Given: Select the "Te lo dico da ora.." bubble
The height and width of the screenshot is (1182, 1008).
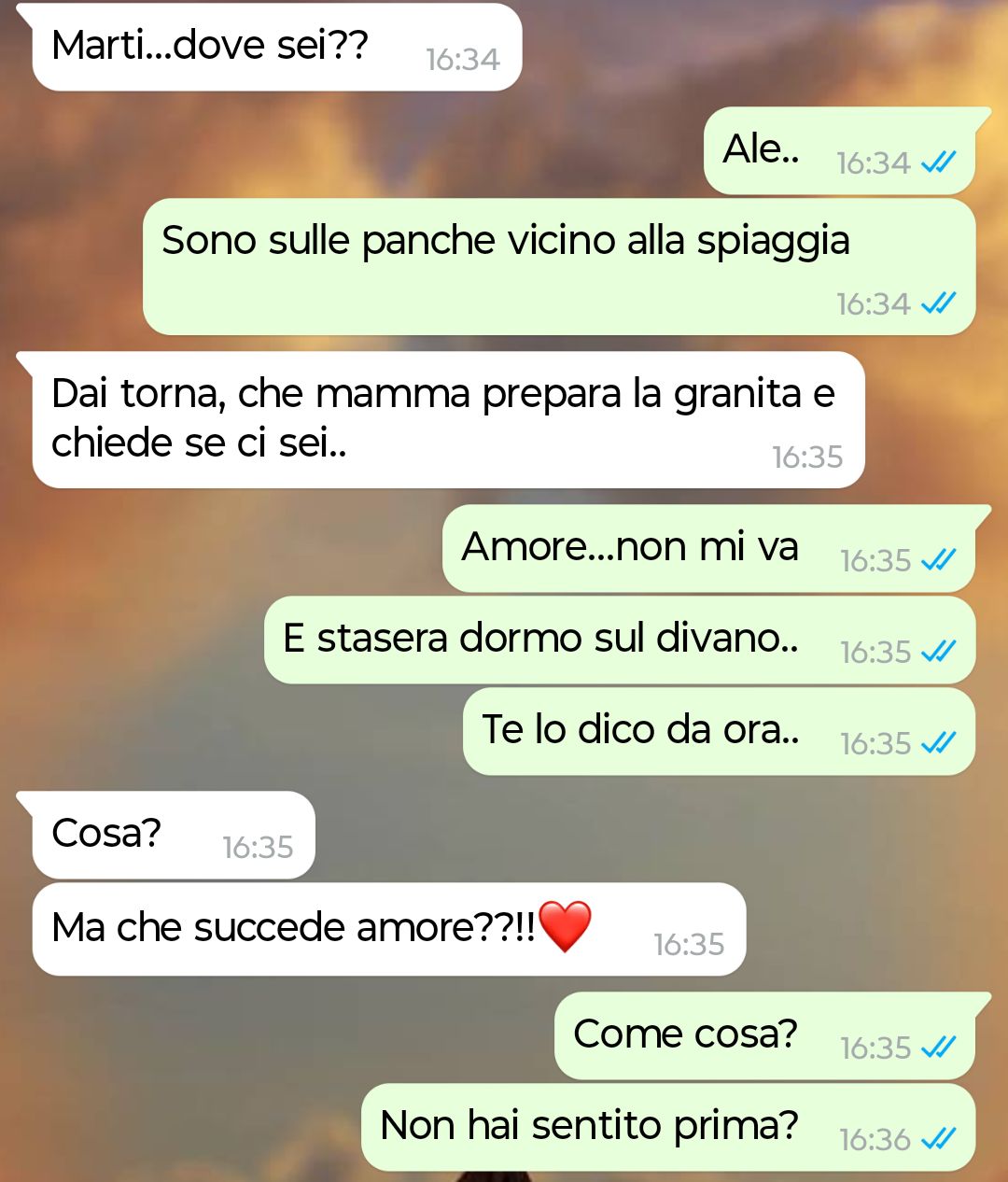Looking at the screenshot, I should pos(719,732).
